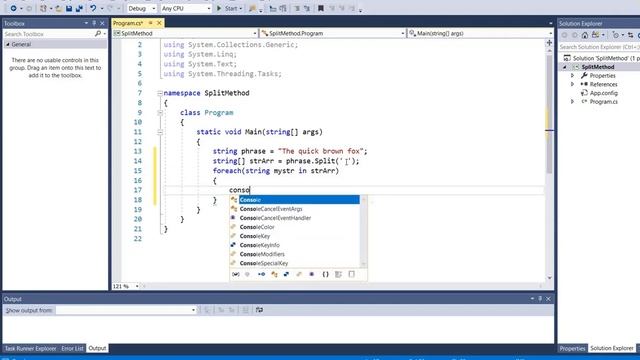
Task: Collapse the SplitMethod project node
Action: pos(565,67)
